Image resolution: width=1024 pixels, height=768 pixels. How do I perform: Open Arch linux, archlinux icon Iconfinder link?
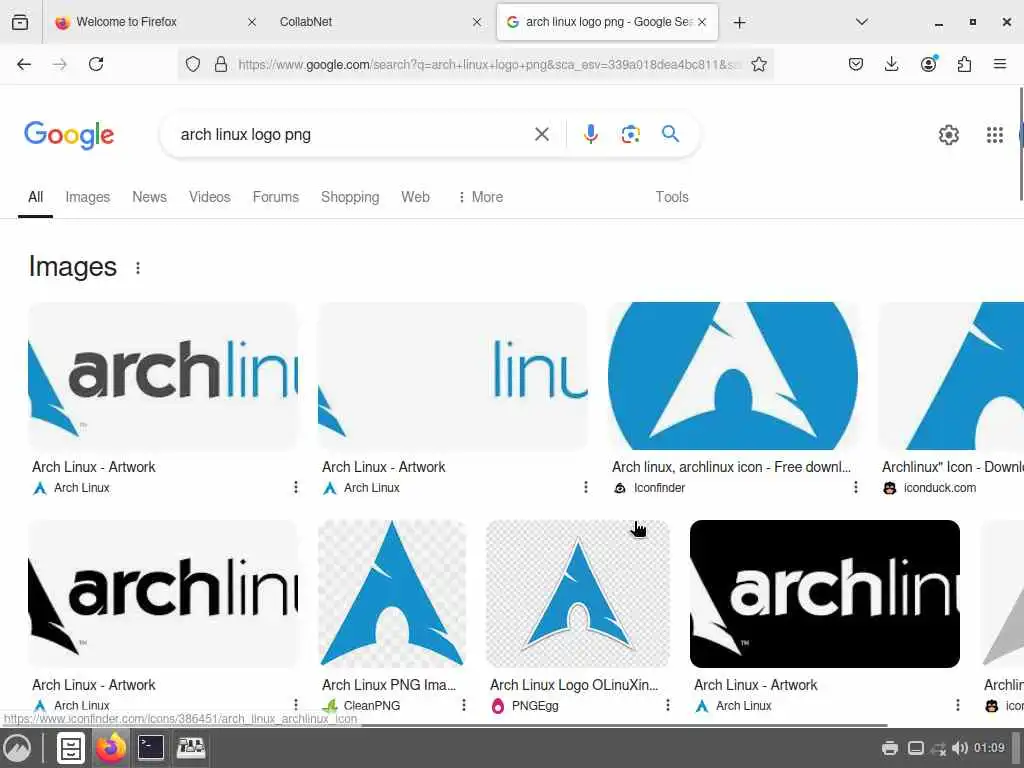731,467
